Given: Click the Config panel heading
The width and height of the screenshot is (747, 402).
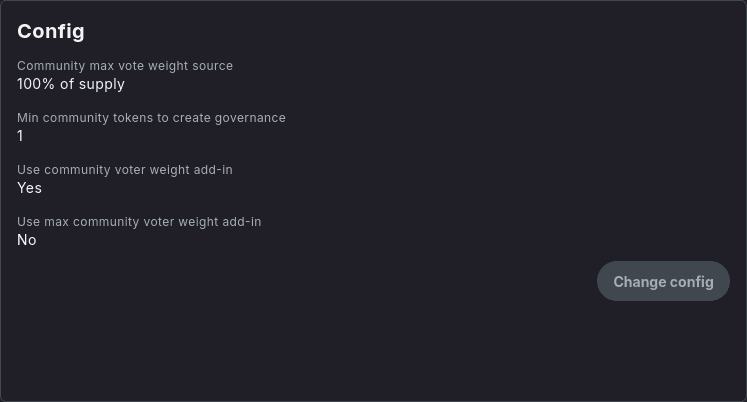Looking at the screenshot, I should click(51, 31).
